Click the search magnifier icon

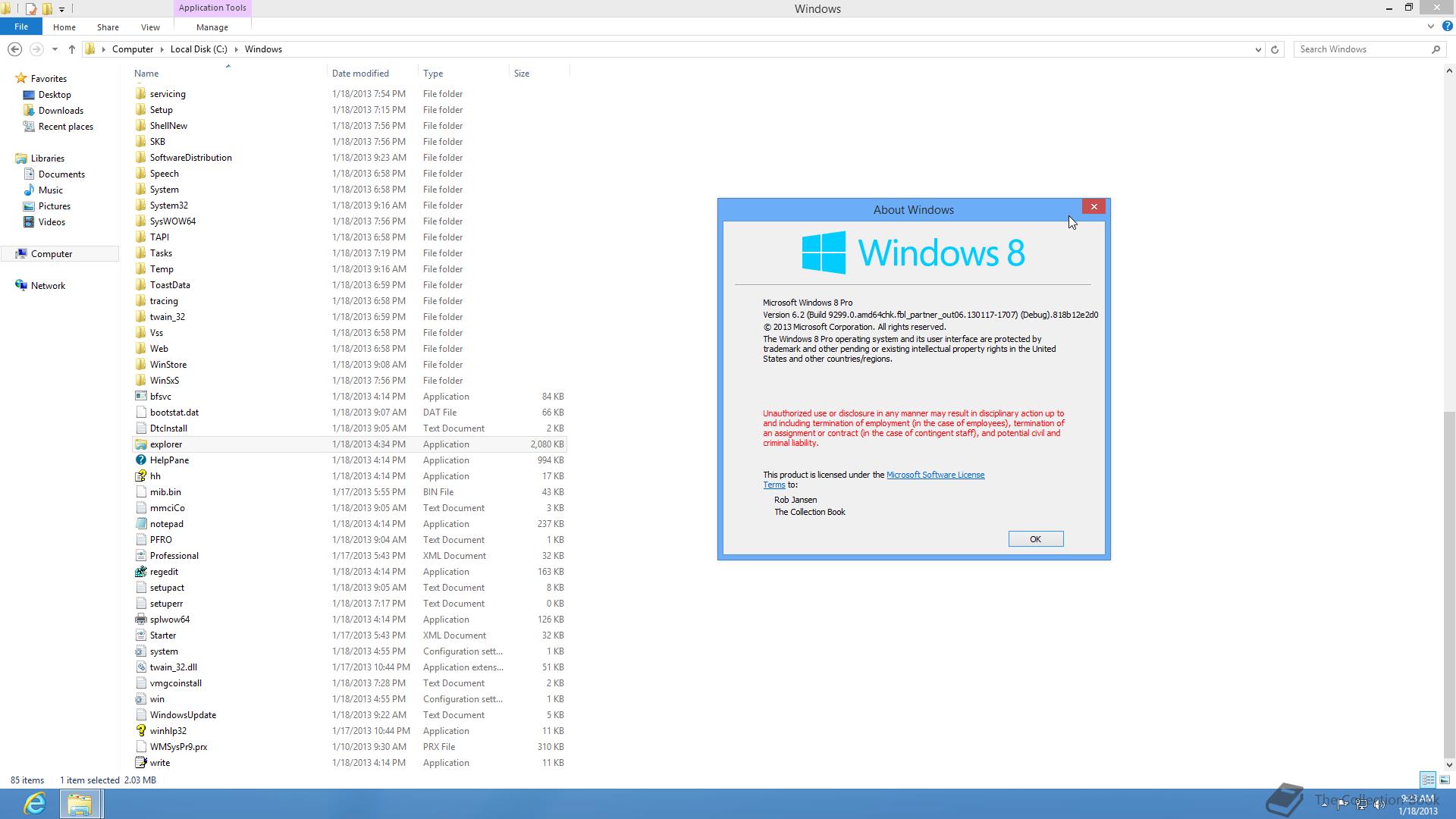tap(1436, 49)
